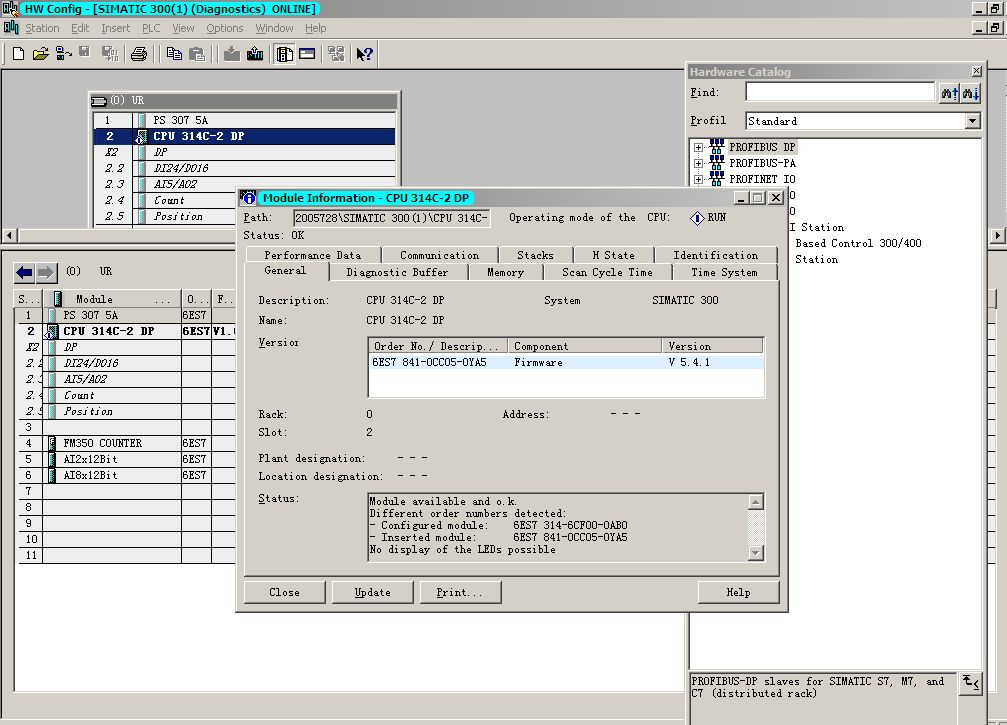The height and width of the screenshot is (725, 1007).
Task: Click the Copy toolbar icon
Action: (174, 54)
